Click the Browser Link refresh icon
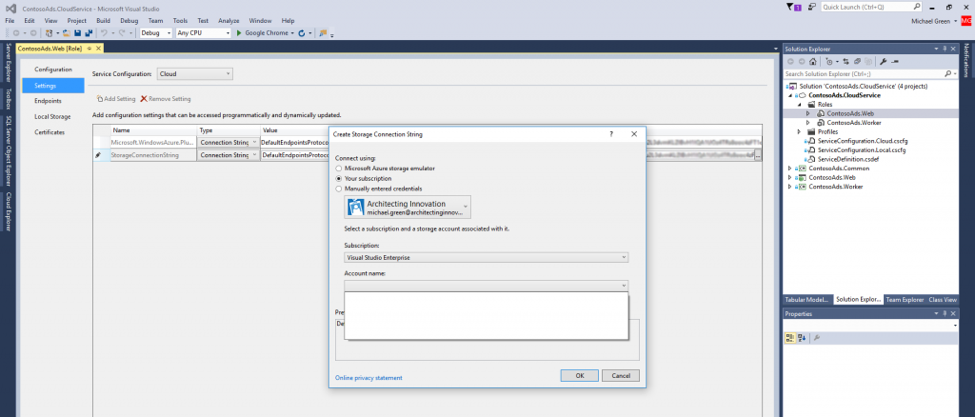This screenshot has width=975, height=417. tap(302, 33)
